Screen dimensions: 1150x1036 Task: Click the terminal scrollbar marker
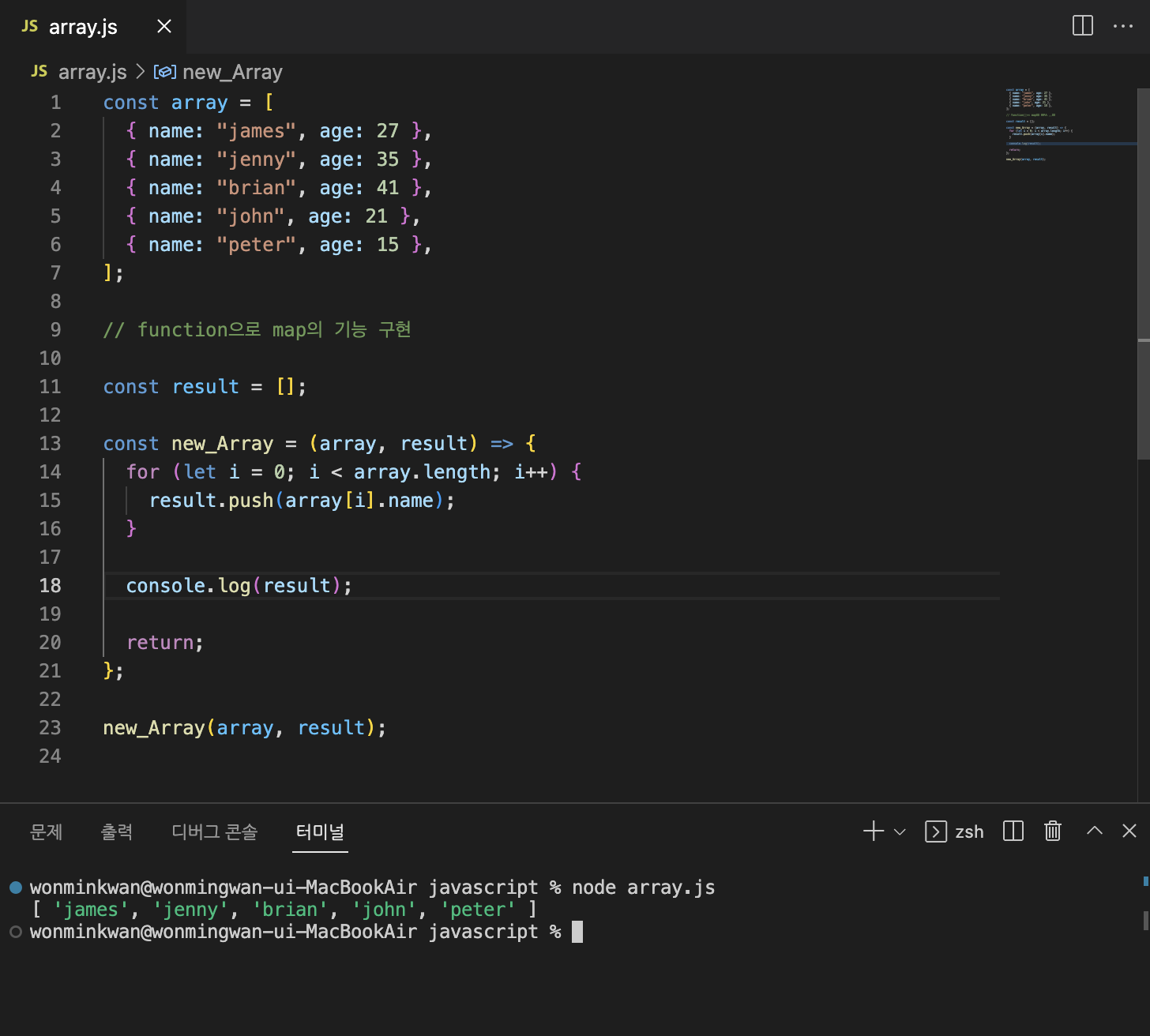(x=1146, y=920)
